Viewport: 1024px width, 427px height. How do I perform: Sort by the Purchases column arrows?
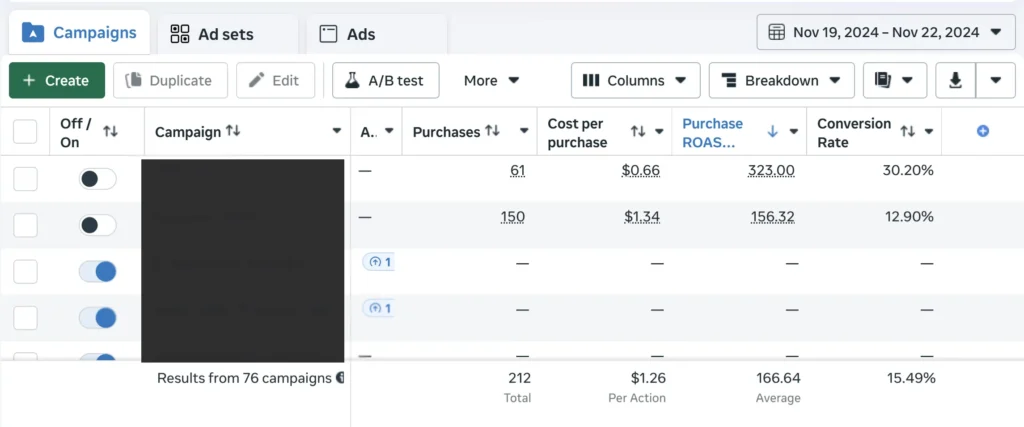tap(492, 131)
